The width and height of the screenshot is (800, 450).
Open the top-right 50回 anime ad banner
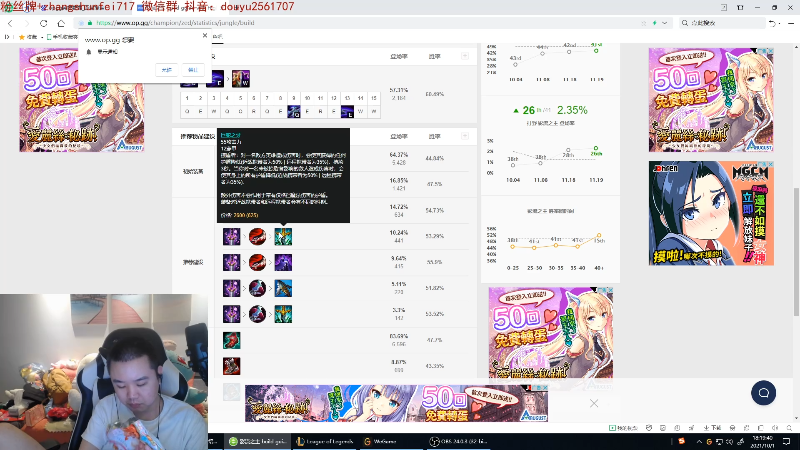pyautogui.click(x=711, y=100)
